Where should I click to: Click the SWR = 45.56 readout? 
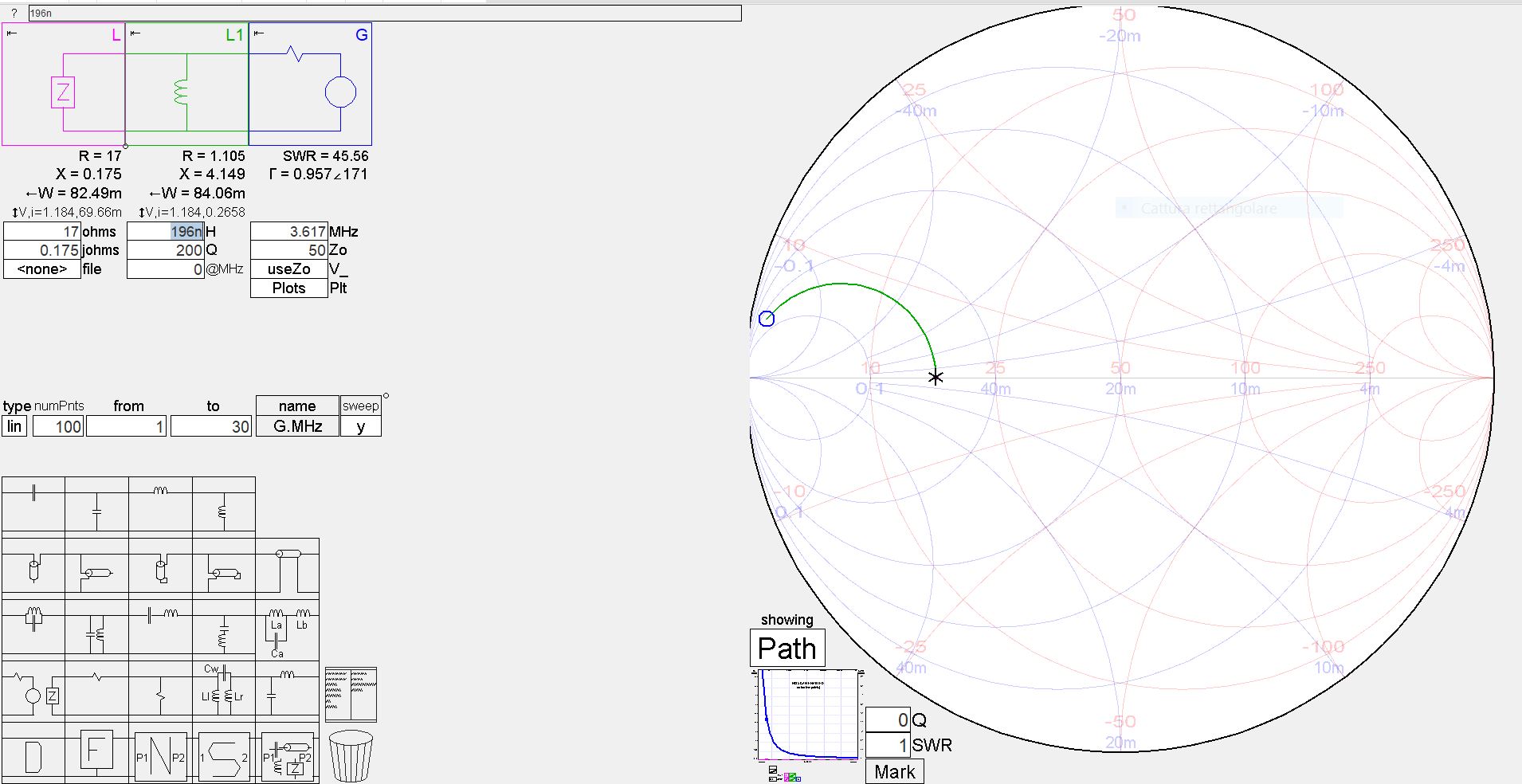[x=325, y=156]
